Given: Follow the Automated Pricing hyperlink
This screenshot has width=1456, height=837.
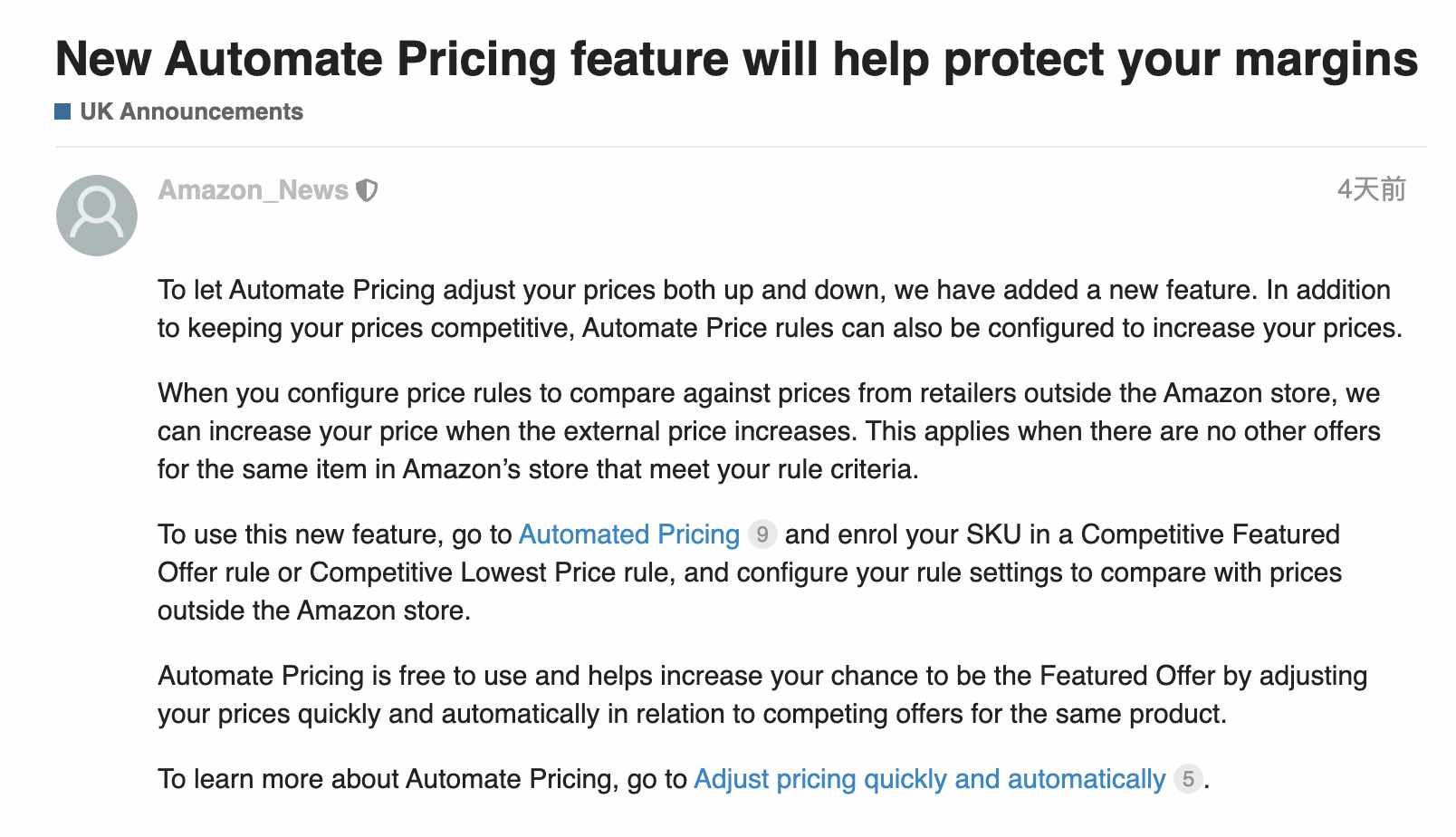Looking at the screenshot, I should coord(629,534).
